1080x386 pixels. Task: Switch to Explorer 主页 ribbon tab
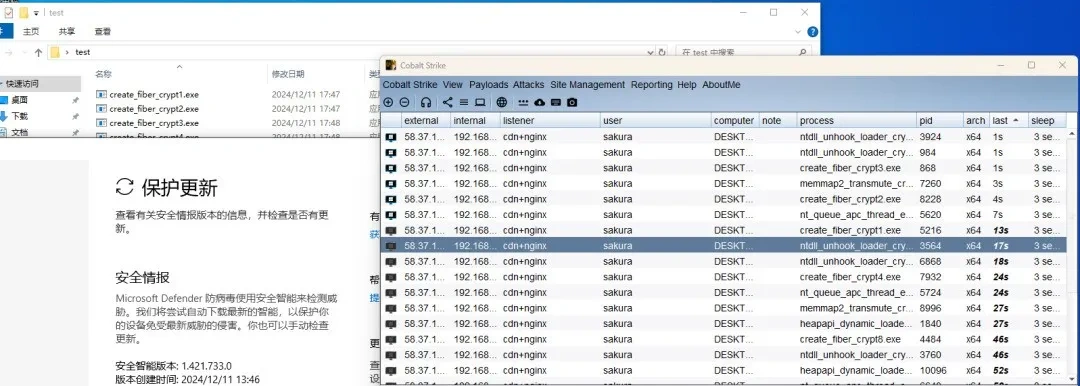pos(31,32)
